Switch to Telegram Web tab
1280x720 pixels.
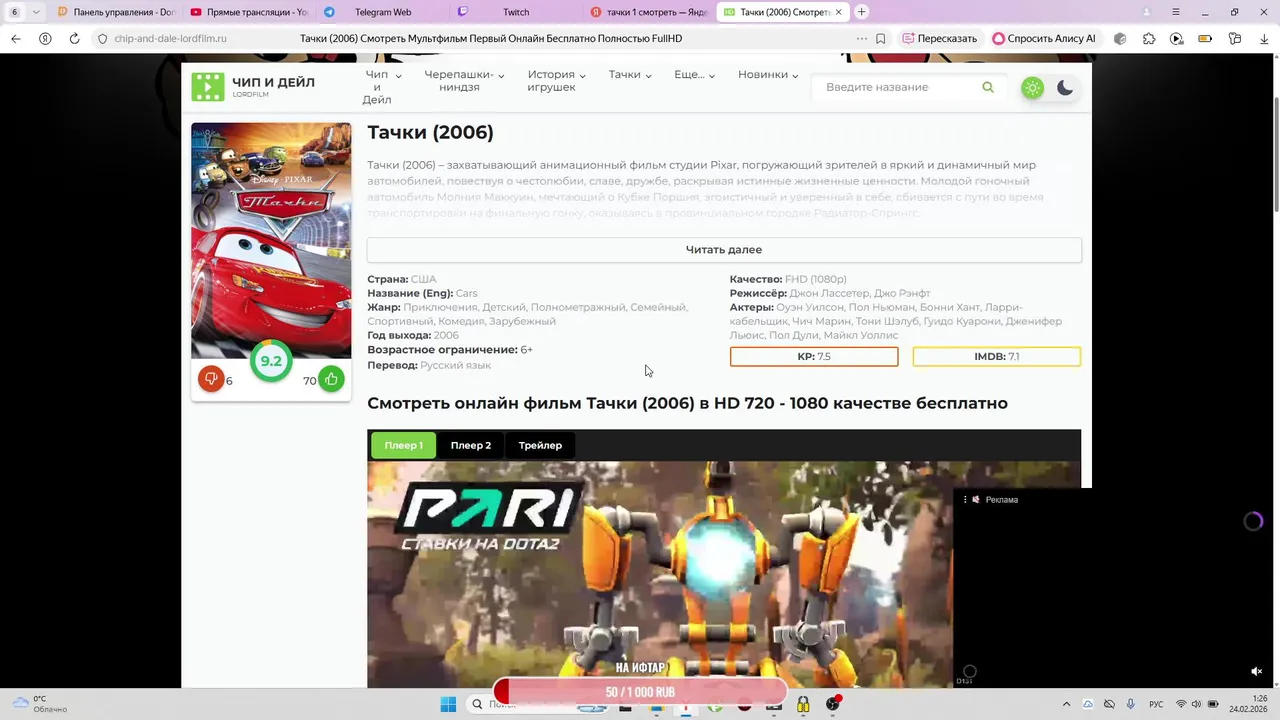coord(383,12)
